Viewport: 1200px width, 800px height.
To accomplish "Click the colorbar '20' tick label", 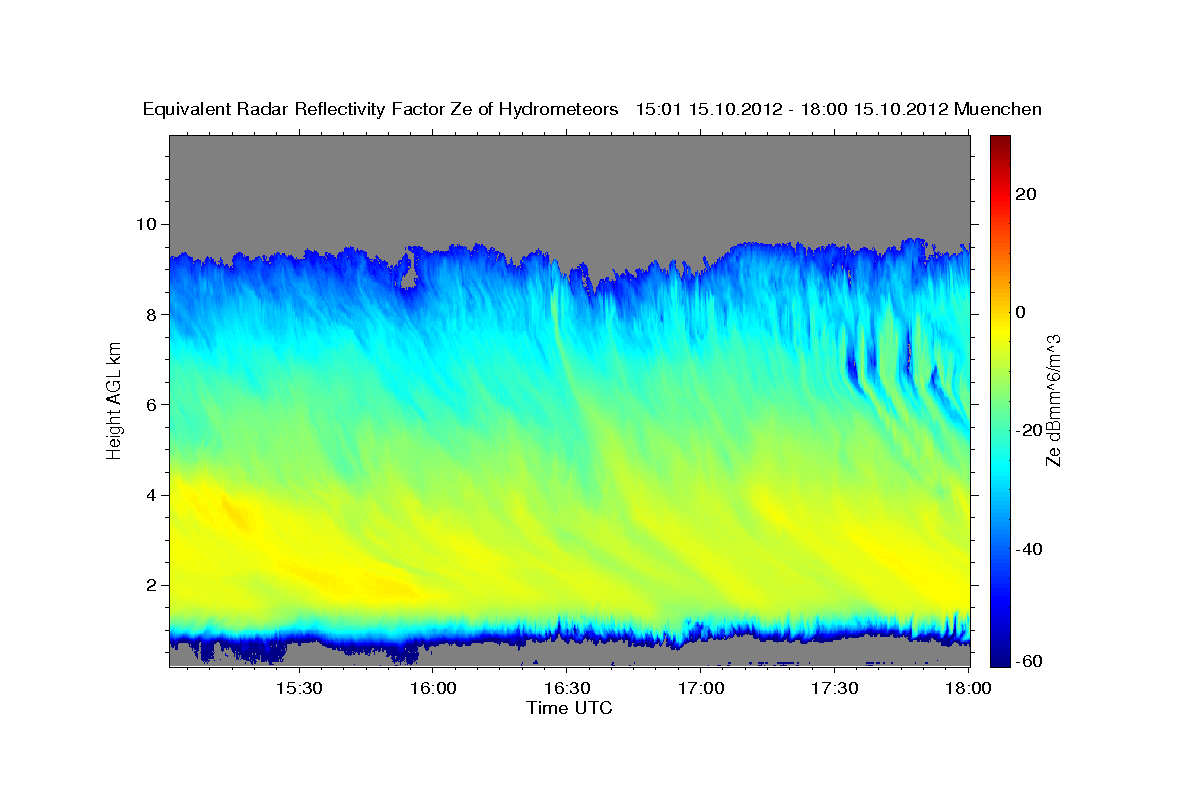I will 1027,194.
